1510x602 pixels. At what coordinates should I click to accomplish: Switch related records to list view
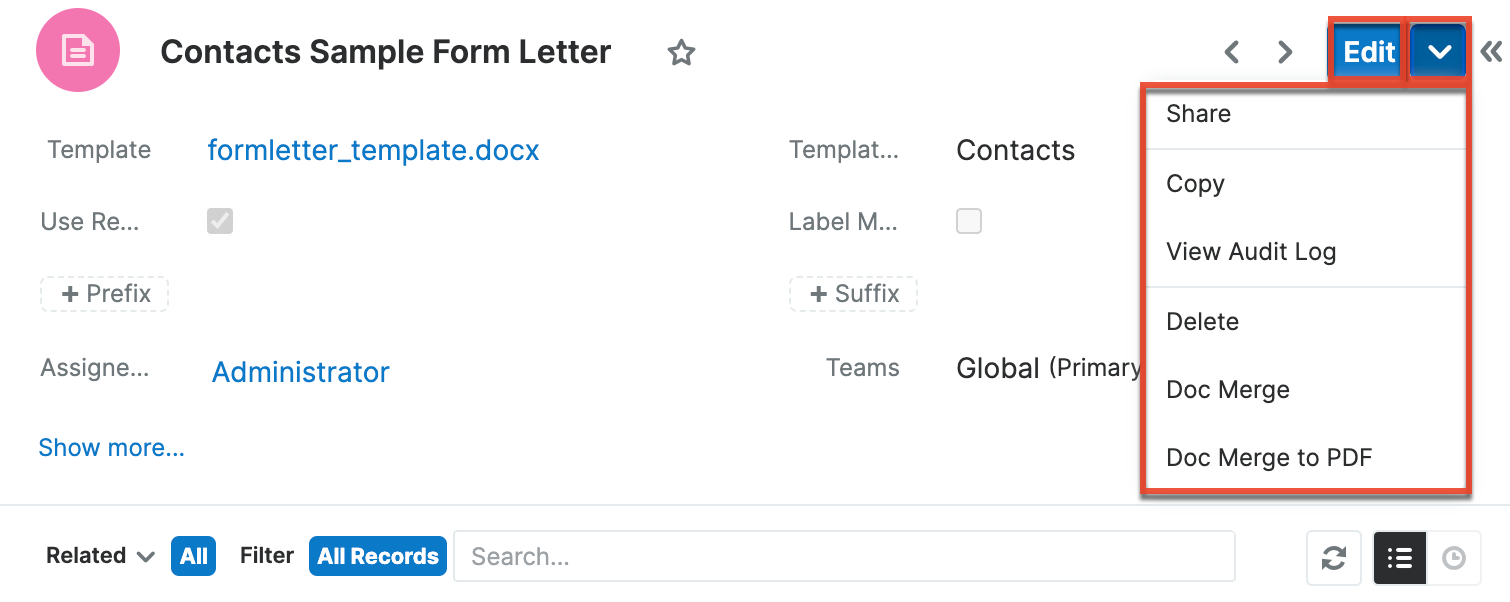(1399, 557)
